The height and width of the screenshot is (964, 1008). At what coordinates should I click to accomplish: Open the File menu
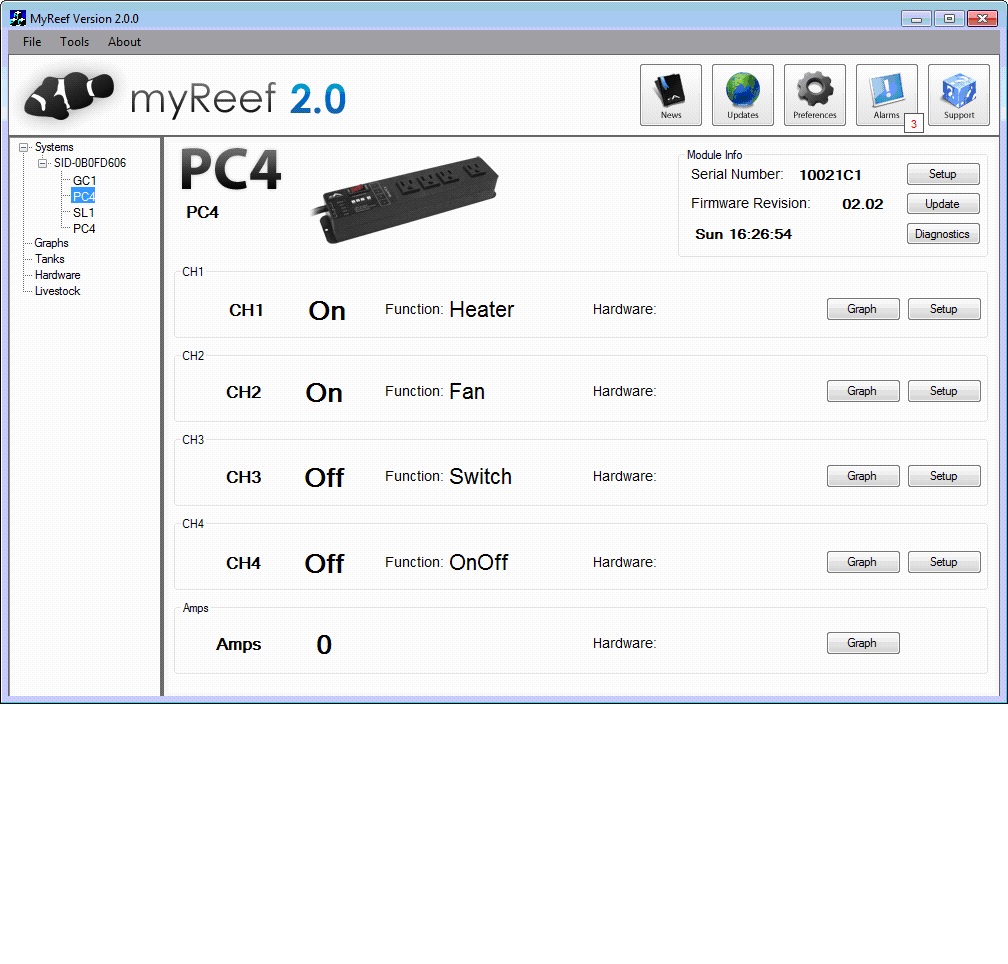coord(32,42)
